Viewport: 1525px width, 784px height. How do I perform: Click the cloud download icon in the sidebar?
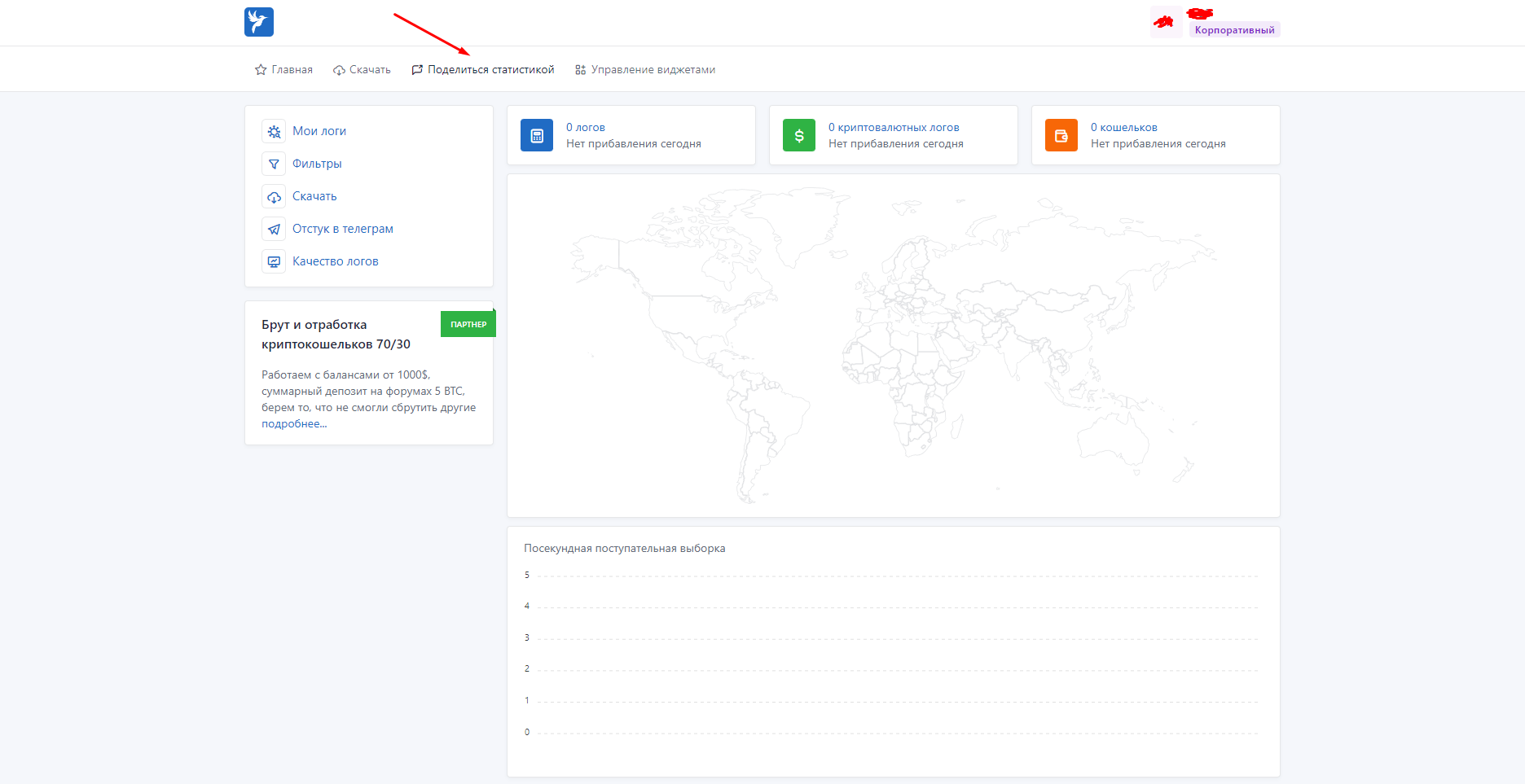coord(274,196)
